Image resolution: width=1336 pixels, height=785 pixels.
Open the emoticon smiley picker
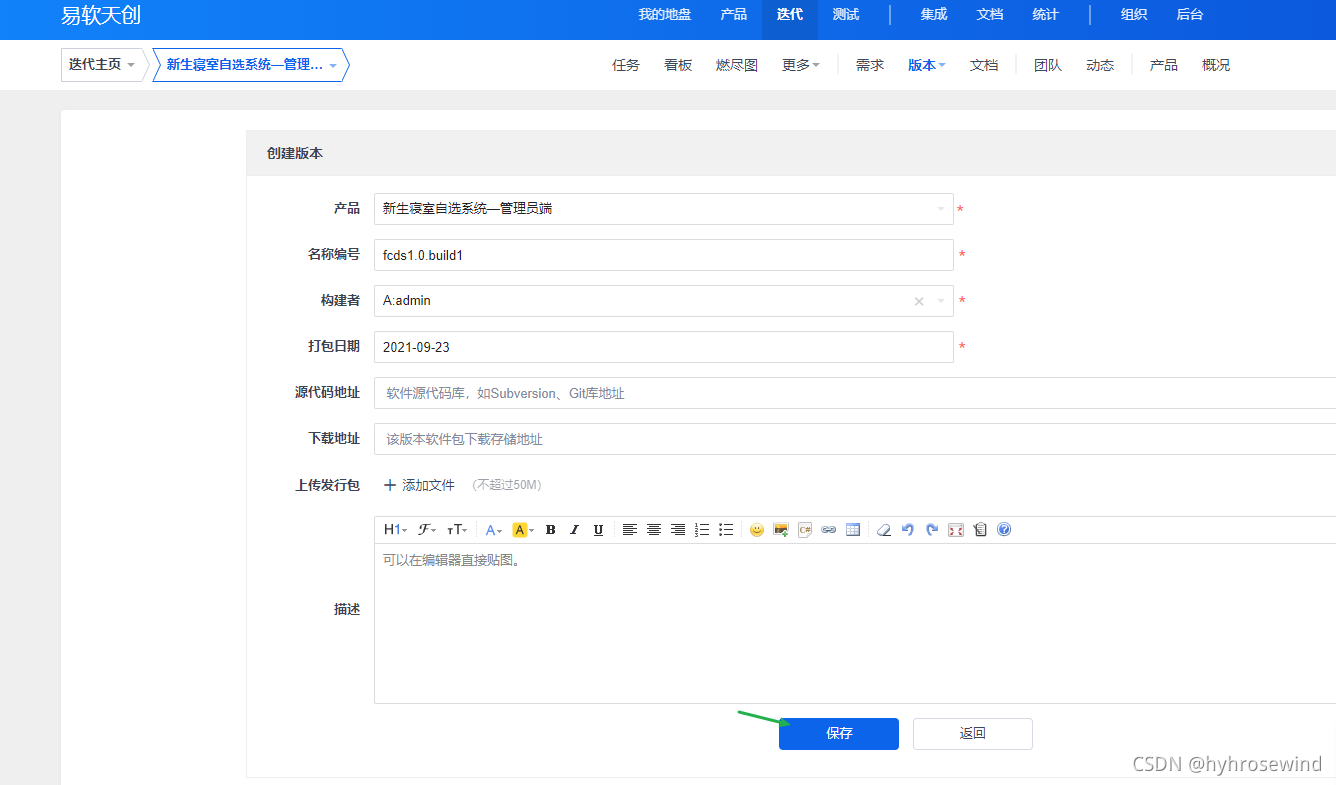[757, 530]
